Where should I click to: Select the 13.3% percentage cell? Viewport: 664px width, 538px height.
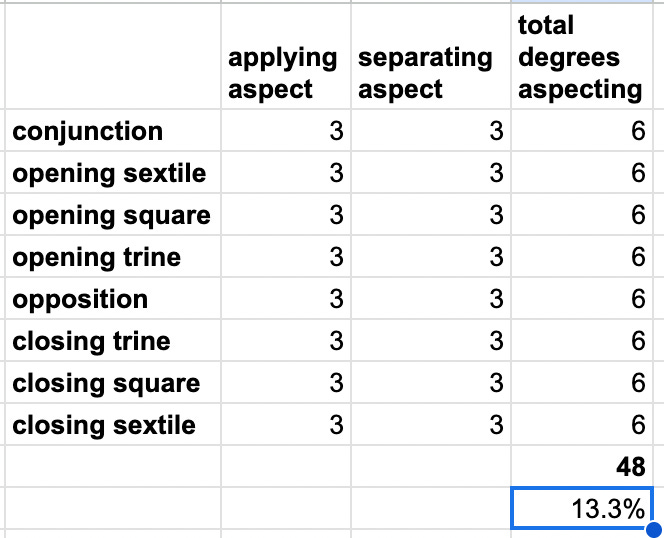pyautogui.click(x=581, y=508)
